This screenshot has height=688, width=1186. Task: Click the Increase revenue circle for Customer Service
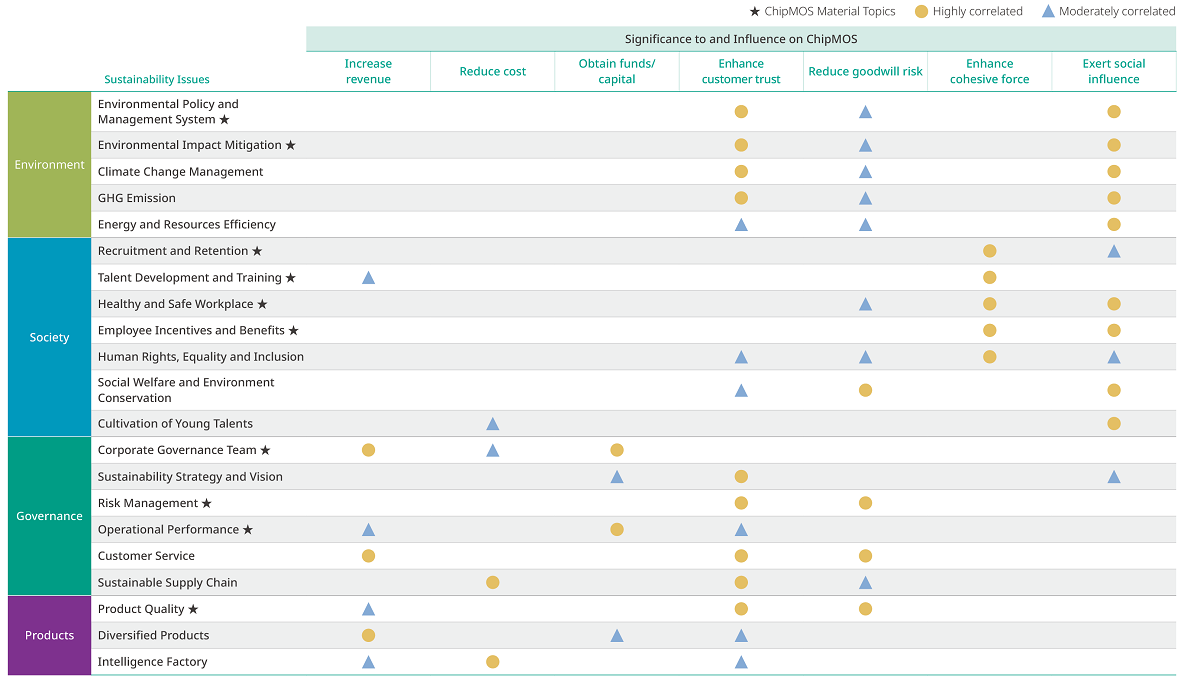[x=368, y=556]
